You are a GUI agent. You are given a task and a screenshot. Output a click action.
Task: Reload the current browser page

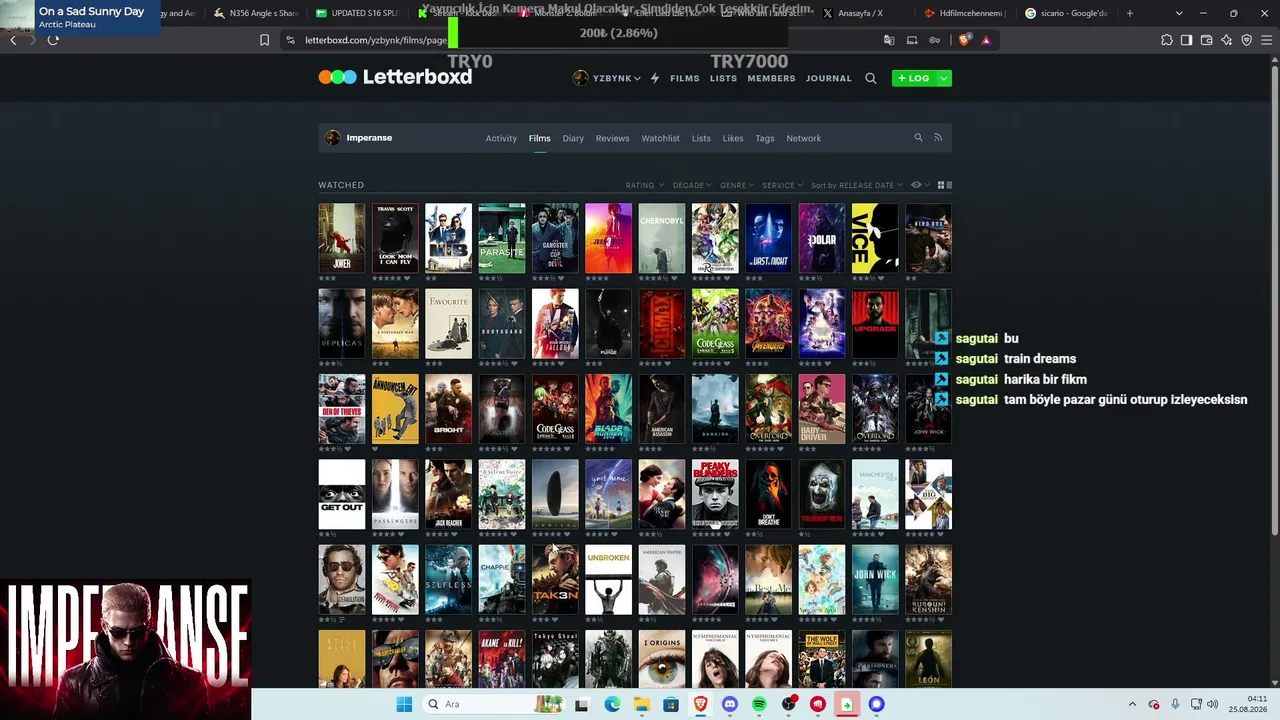pyautogui.click(x=53, y=40)
